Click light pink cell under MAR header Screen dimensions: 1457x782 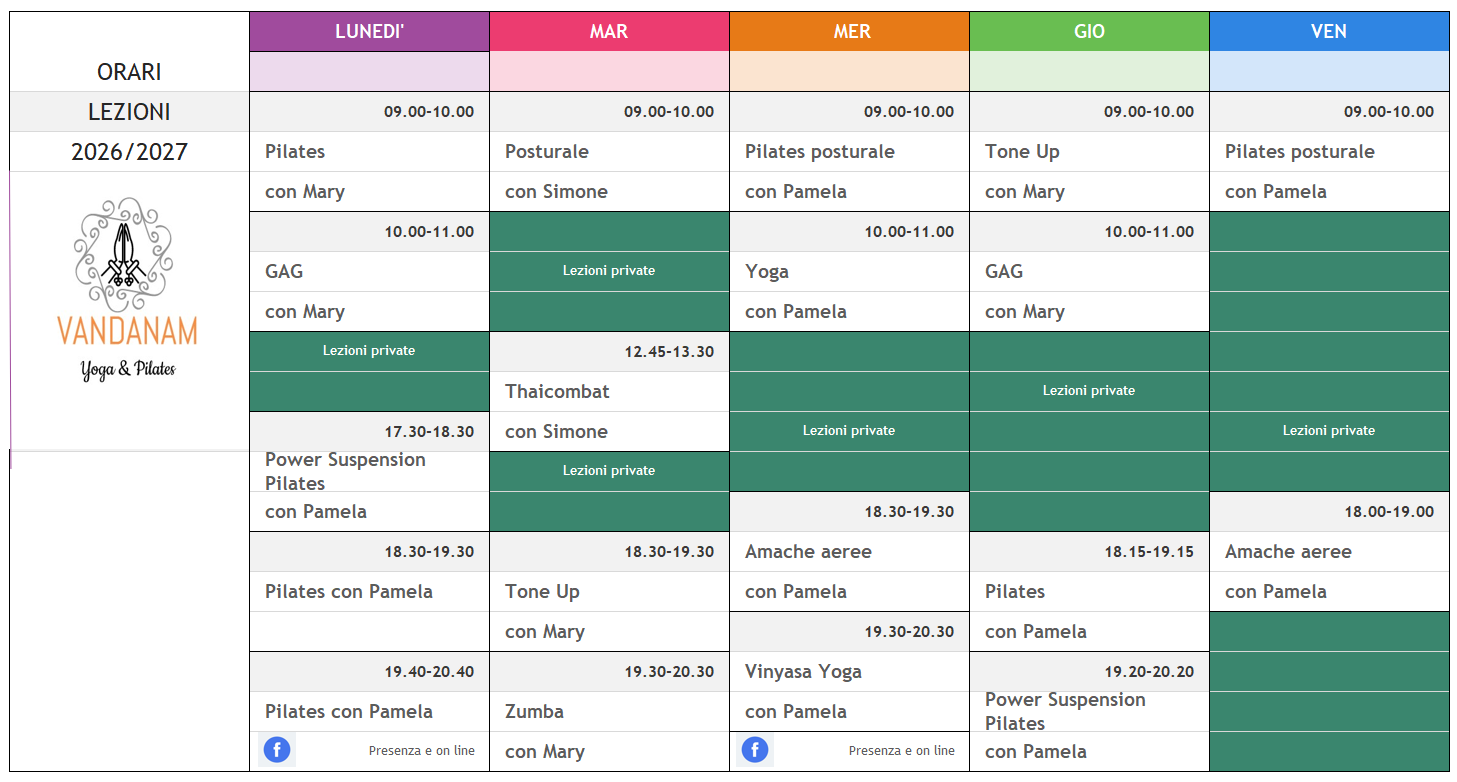click(x=609, y=71)
